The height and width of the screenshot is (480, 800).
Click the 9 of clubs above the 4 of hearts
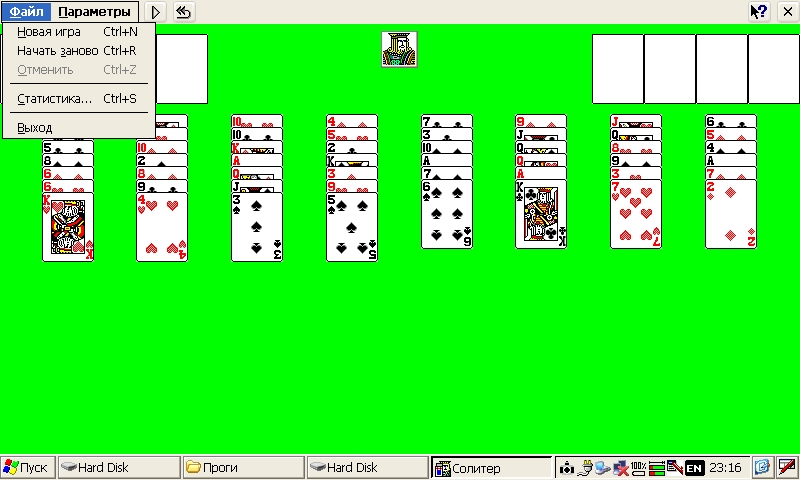[162, 187]
